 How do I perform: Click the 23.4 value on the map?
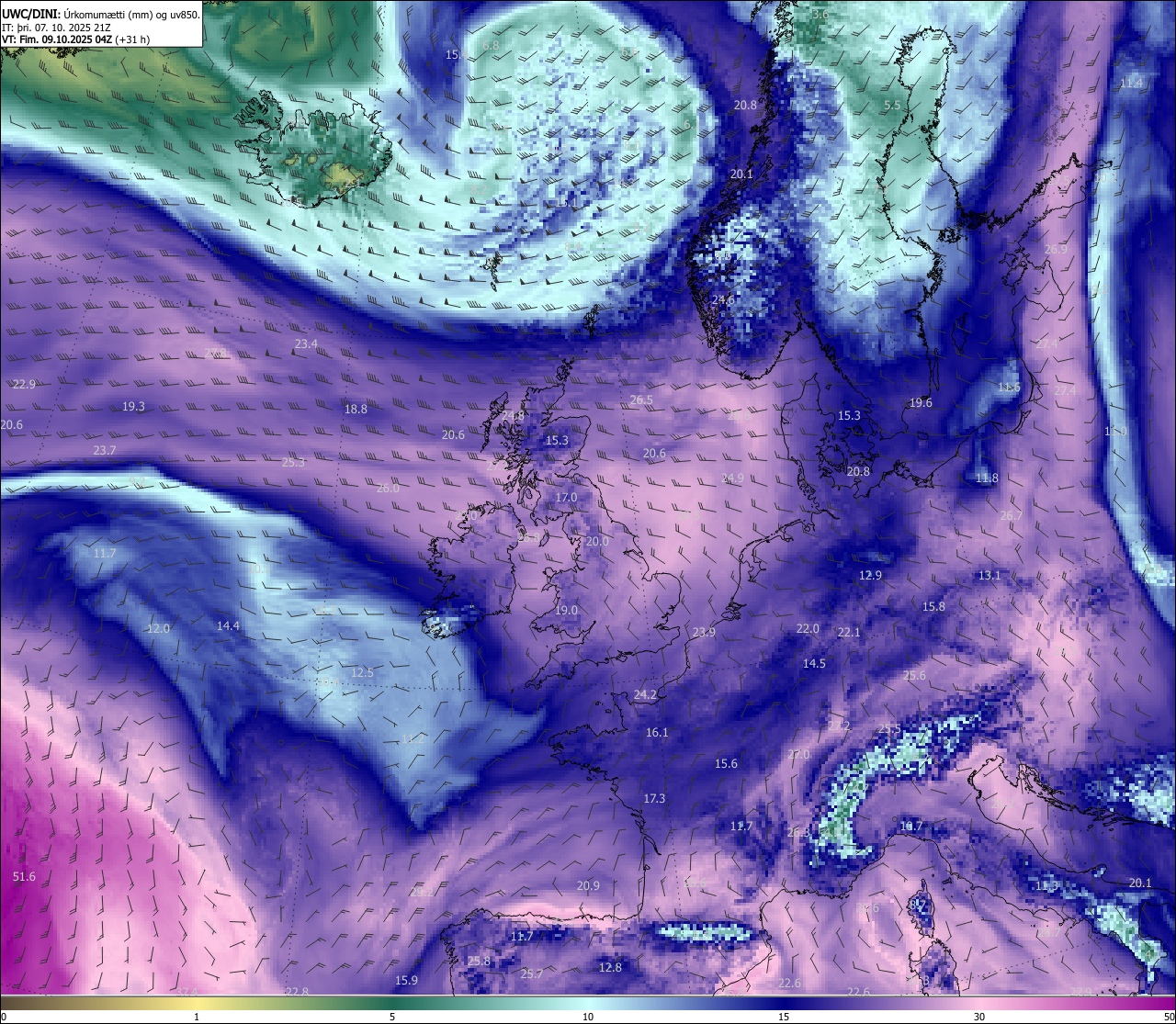[306, 343]
